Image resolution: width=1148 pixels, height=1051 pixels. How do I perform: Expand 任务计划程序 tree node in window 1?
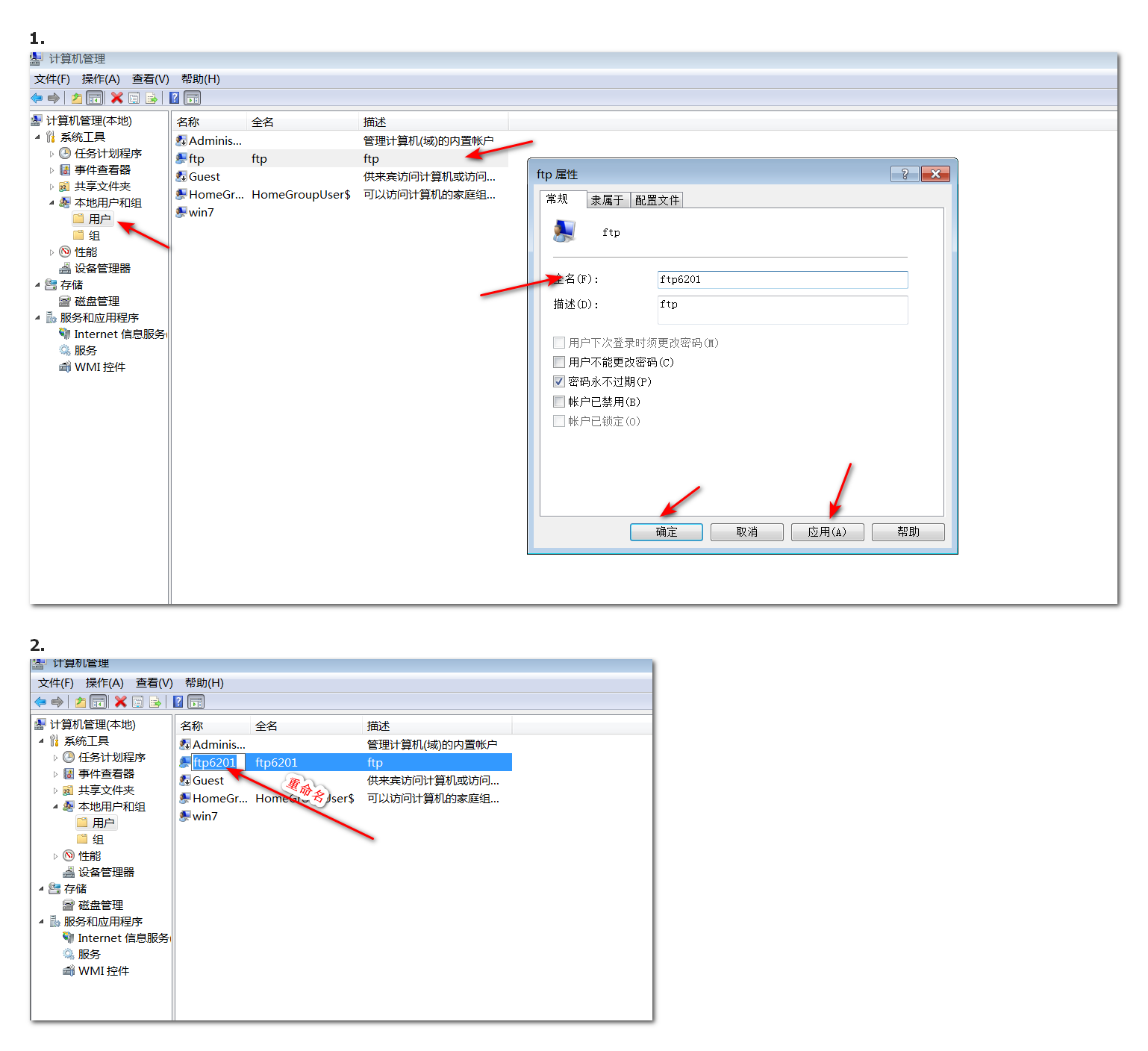pos(52,154)
